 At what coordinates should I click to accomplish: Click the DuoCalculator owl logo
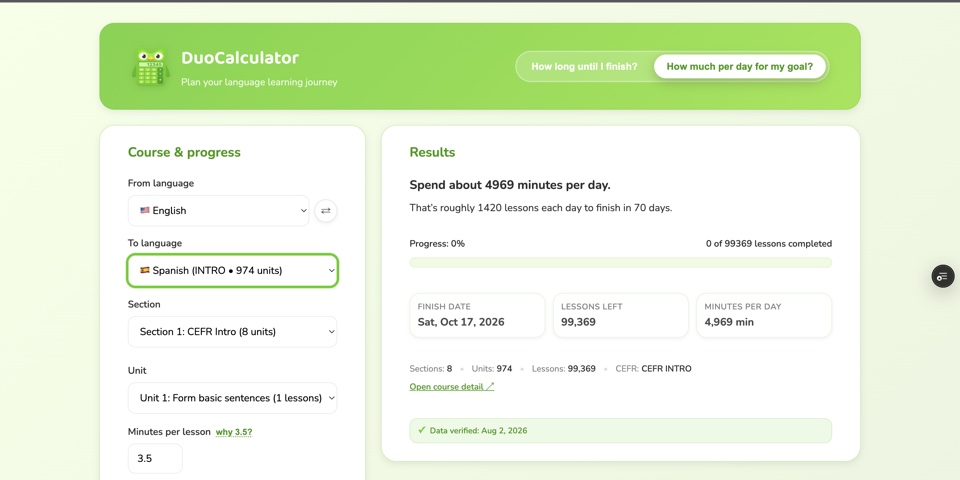pos(151,67)
